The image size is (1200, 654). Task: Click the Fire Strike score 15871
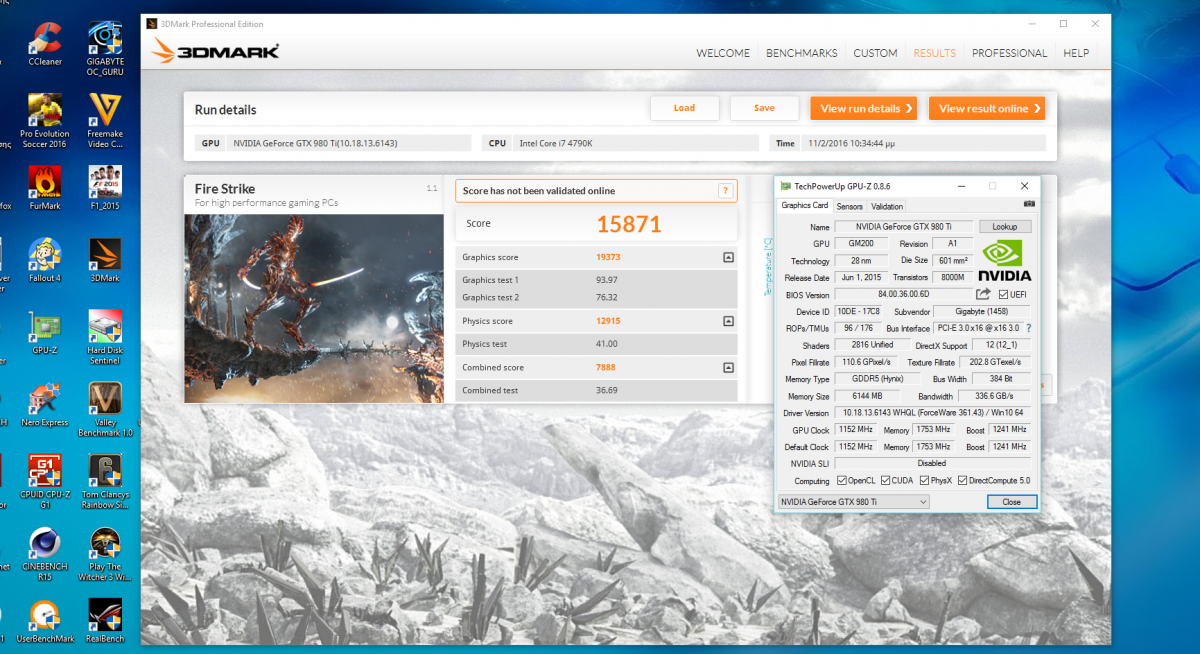tap(629, 224)
